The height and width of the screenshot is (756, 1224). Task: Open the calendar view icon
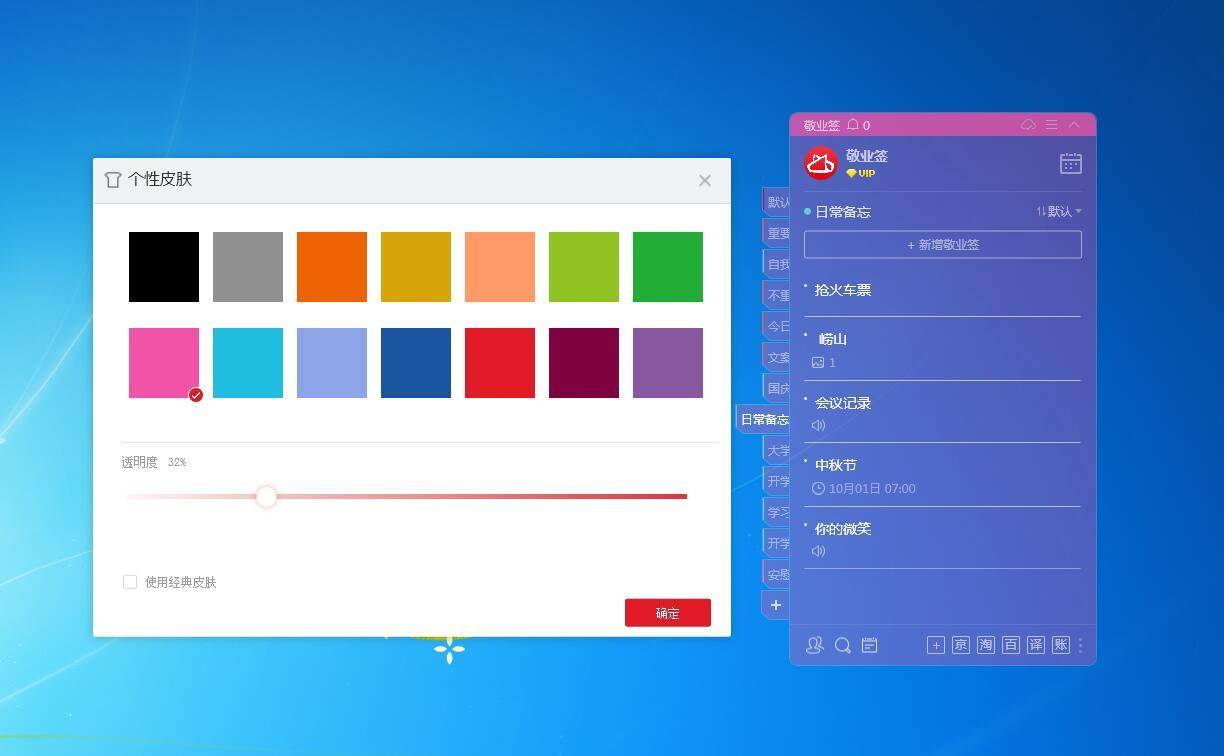click(x=1070, y=164)
